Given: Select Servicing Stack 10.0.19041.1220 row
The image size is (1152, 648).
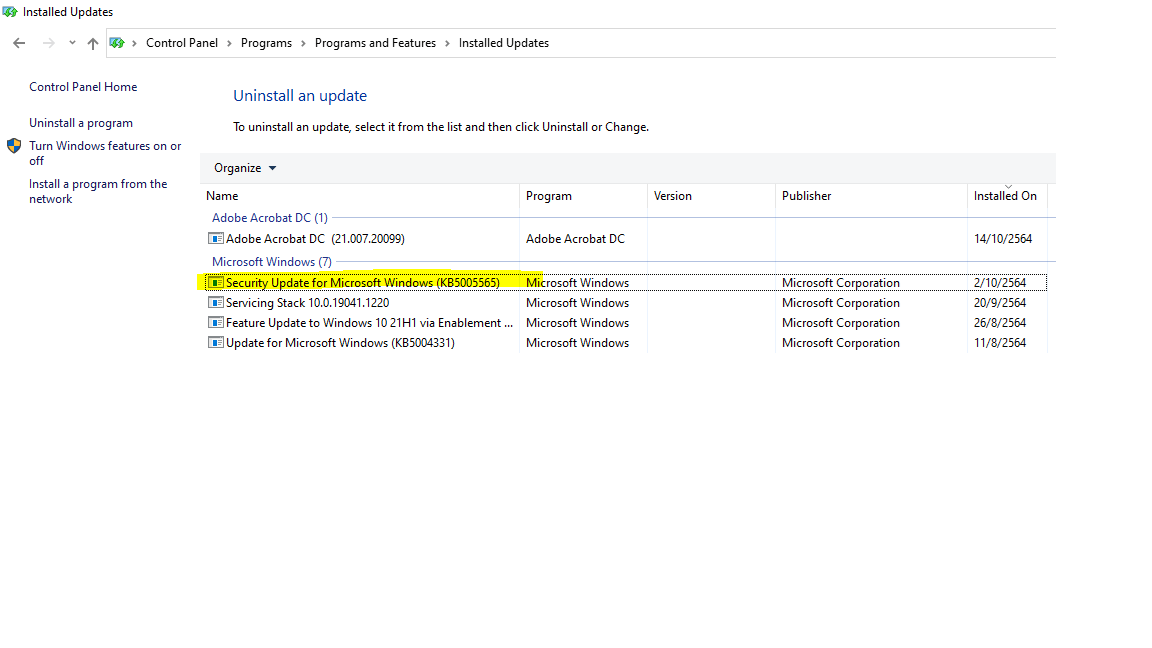Looking at the screenshot, I should [626, 303].
